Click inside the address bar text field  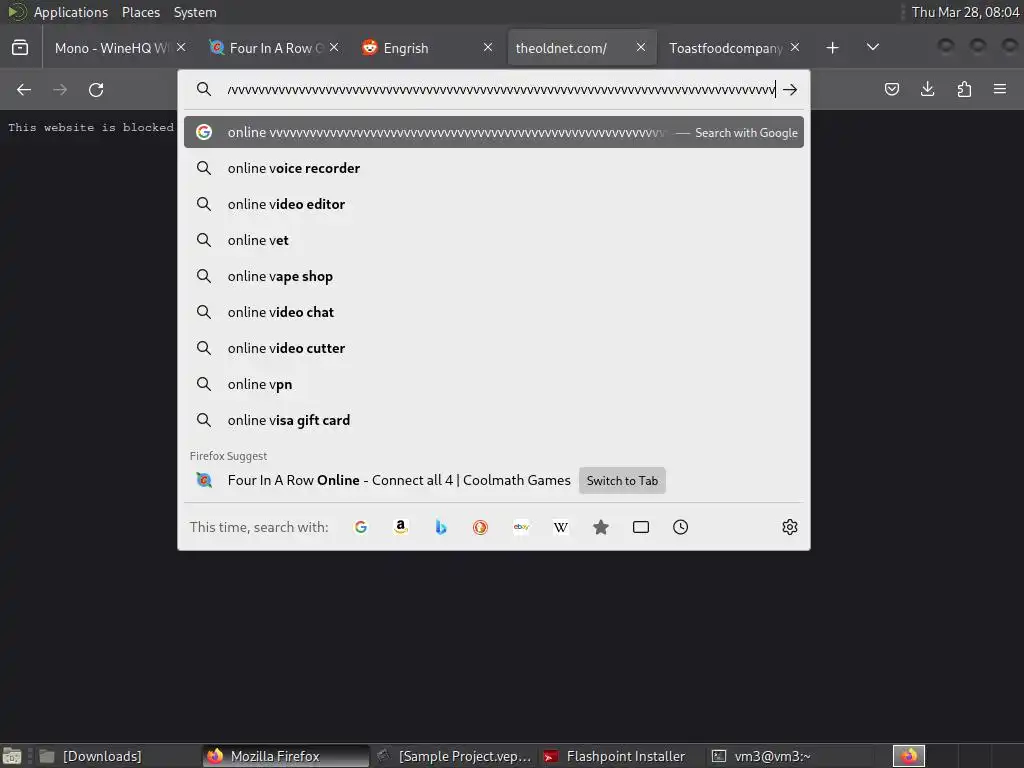500,89
